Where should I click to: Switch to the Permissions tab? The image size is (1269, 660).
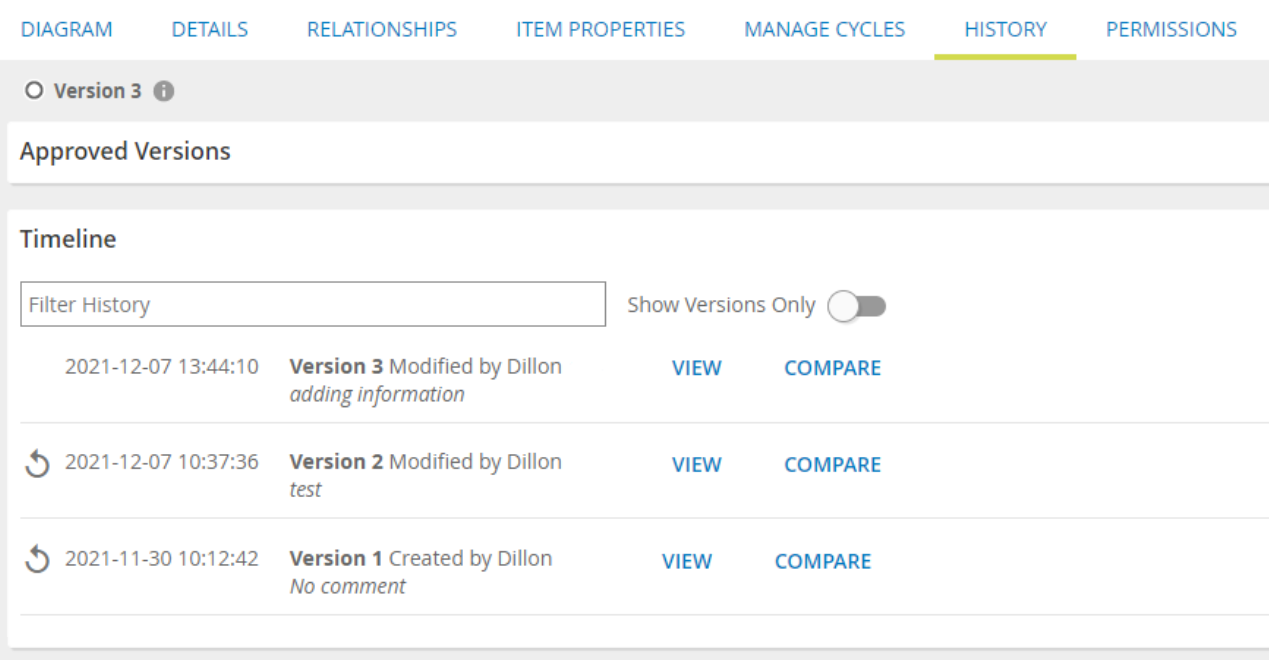tap(1171, 29)
